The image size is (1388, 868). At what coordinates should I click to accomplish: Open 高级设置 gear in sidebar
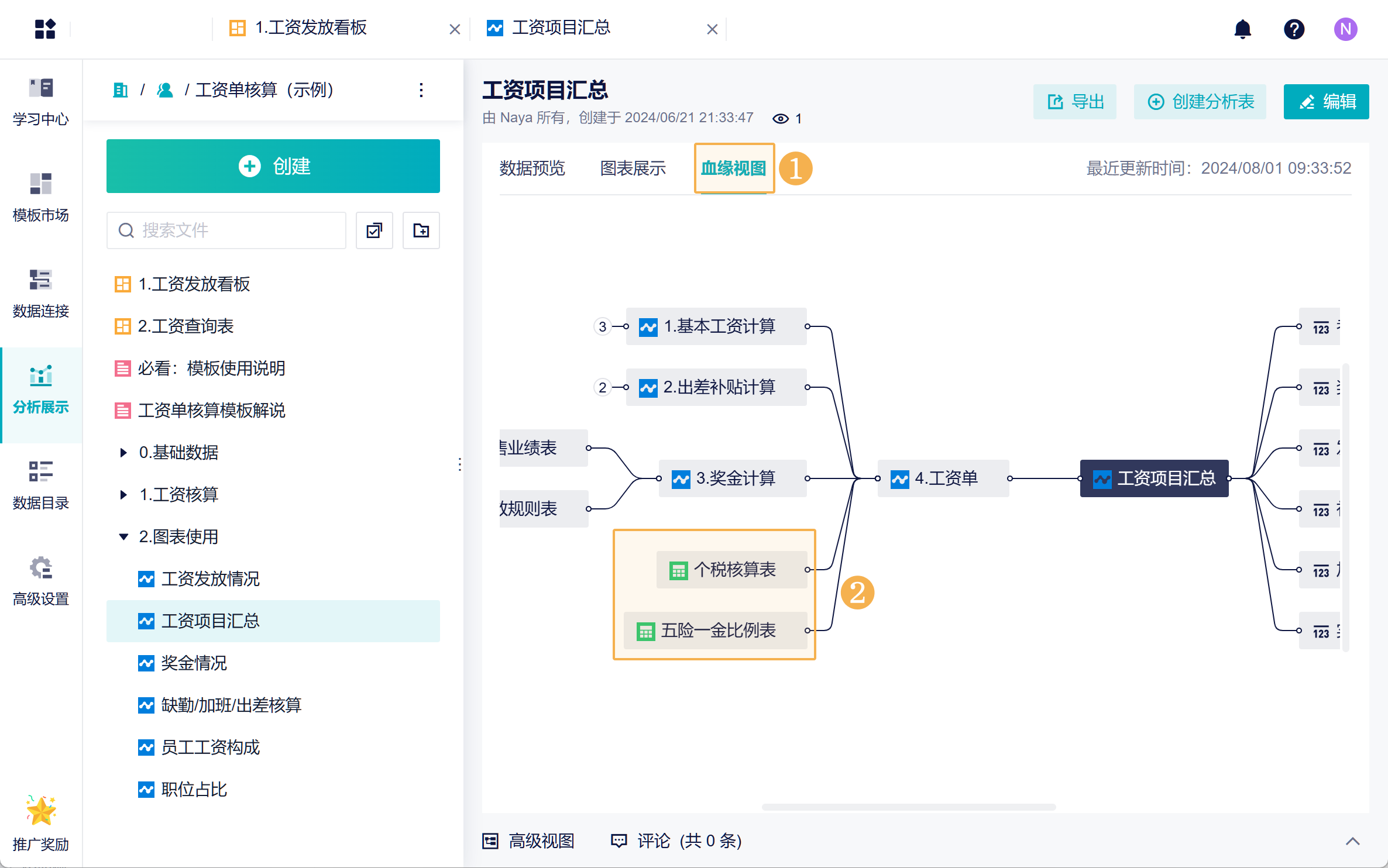tap(40, 581)
